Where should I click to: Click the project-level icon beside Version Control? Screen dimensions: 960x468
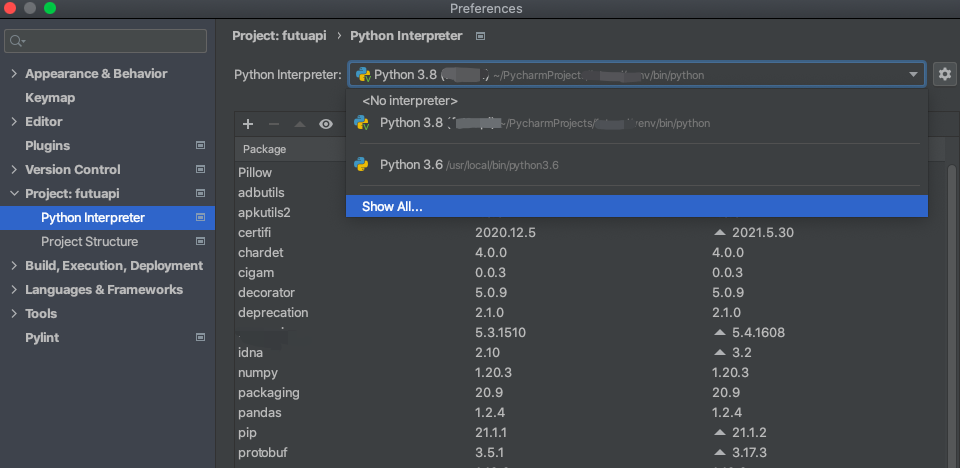click(x=200, y=170)
